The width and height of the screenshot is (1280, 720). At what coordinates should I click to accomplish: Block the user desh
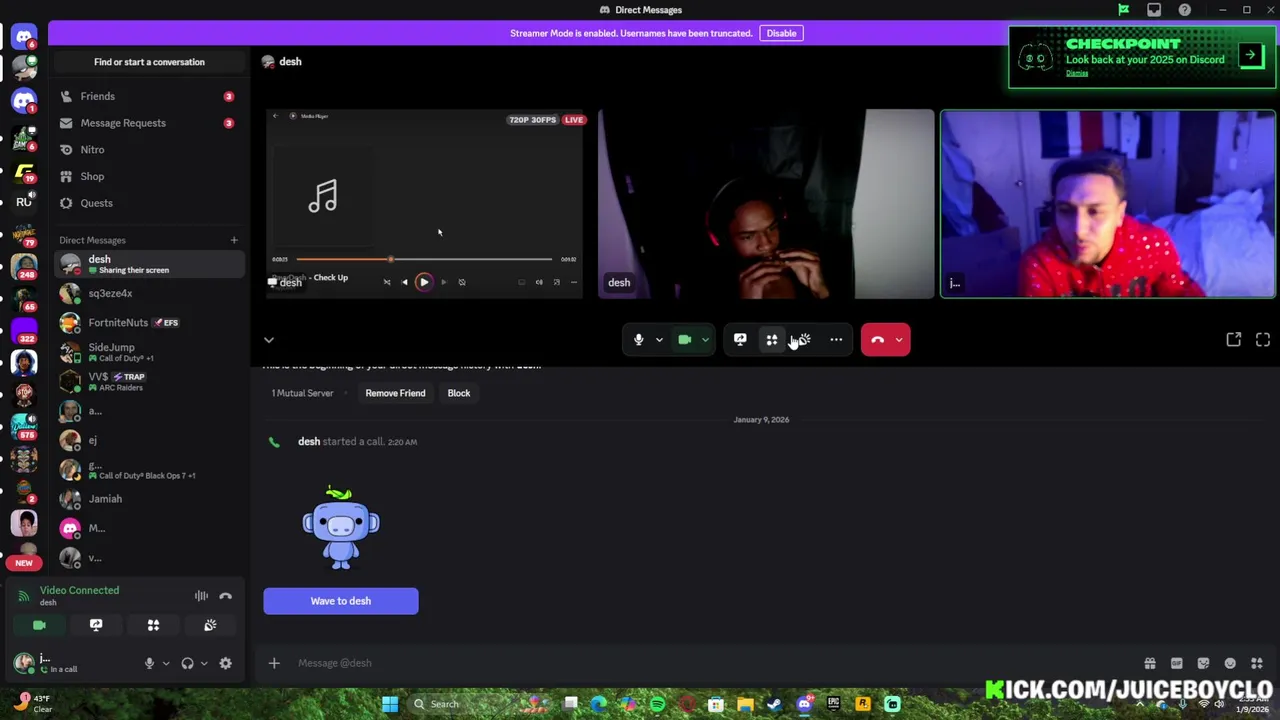(459, 393)
